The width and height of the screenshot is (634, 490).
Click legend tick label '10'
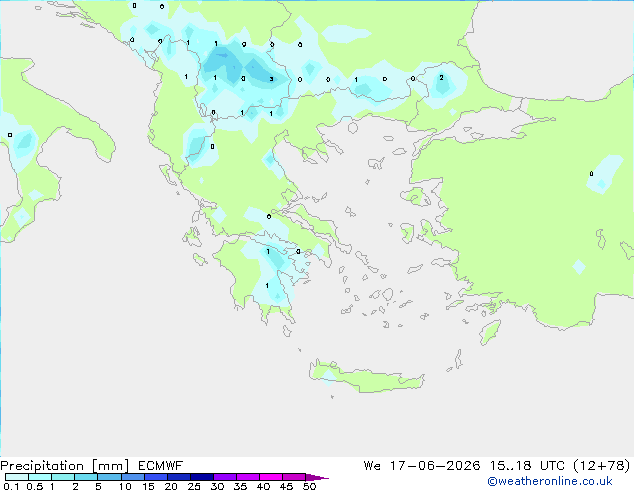point(125,486)
